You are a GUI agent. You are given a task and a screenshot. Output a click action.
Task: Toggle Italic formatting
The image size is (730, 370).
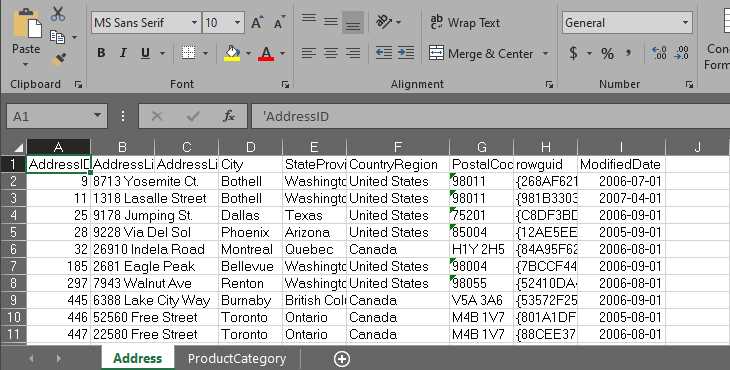click(x=123, y=53)
